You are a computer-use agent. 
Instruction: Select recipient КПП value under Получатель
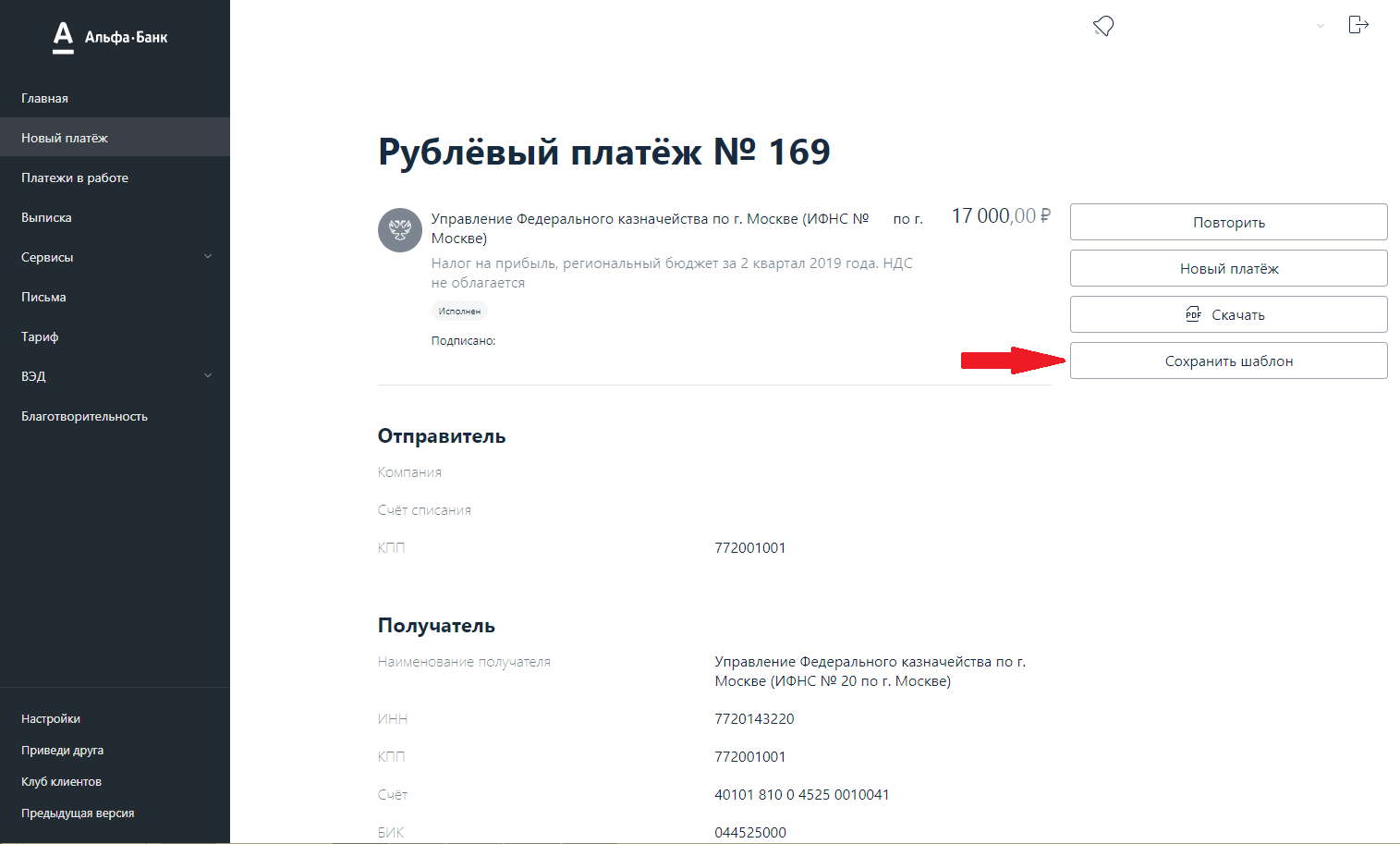(x=750, y=756)
